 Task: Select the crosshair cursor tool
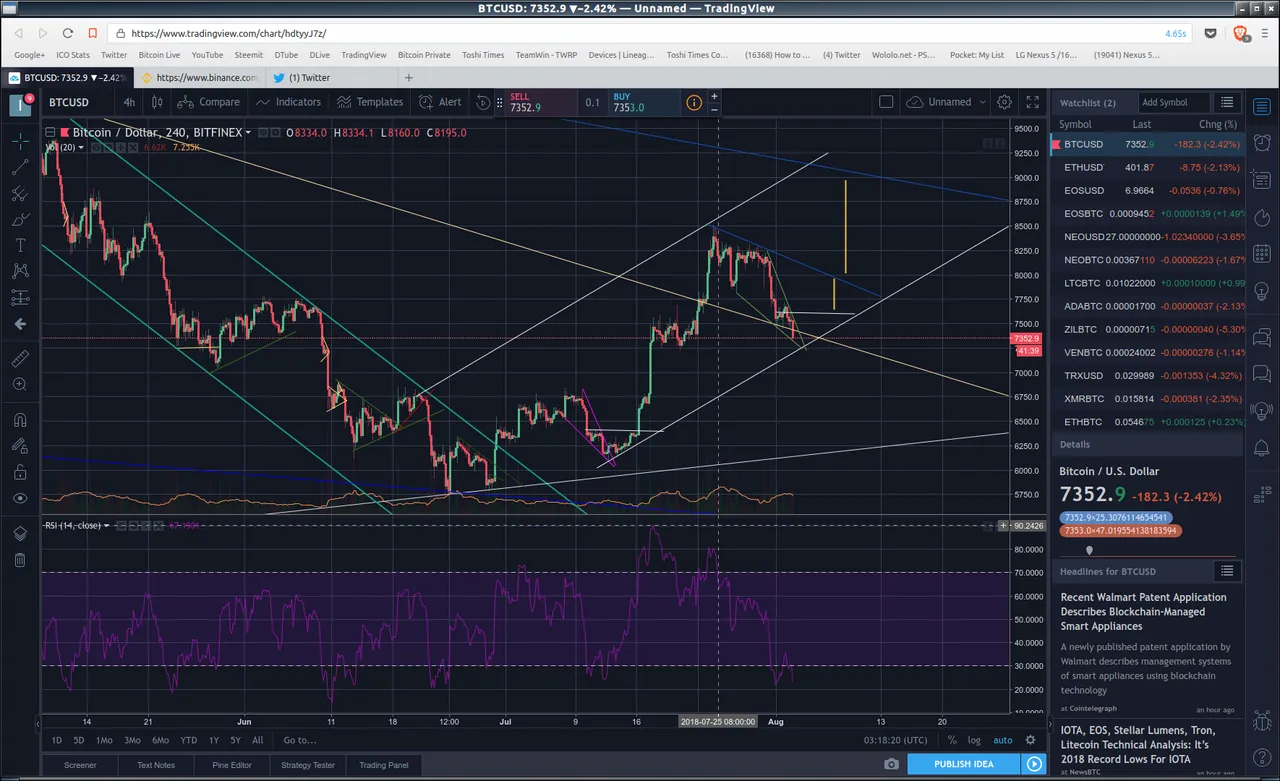click(x=20, y=141)
